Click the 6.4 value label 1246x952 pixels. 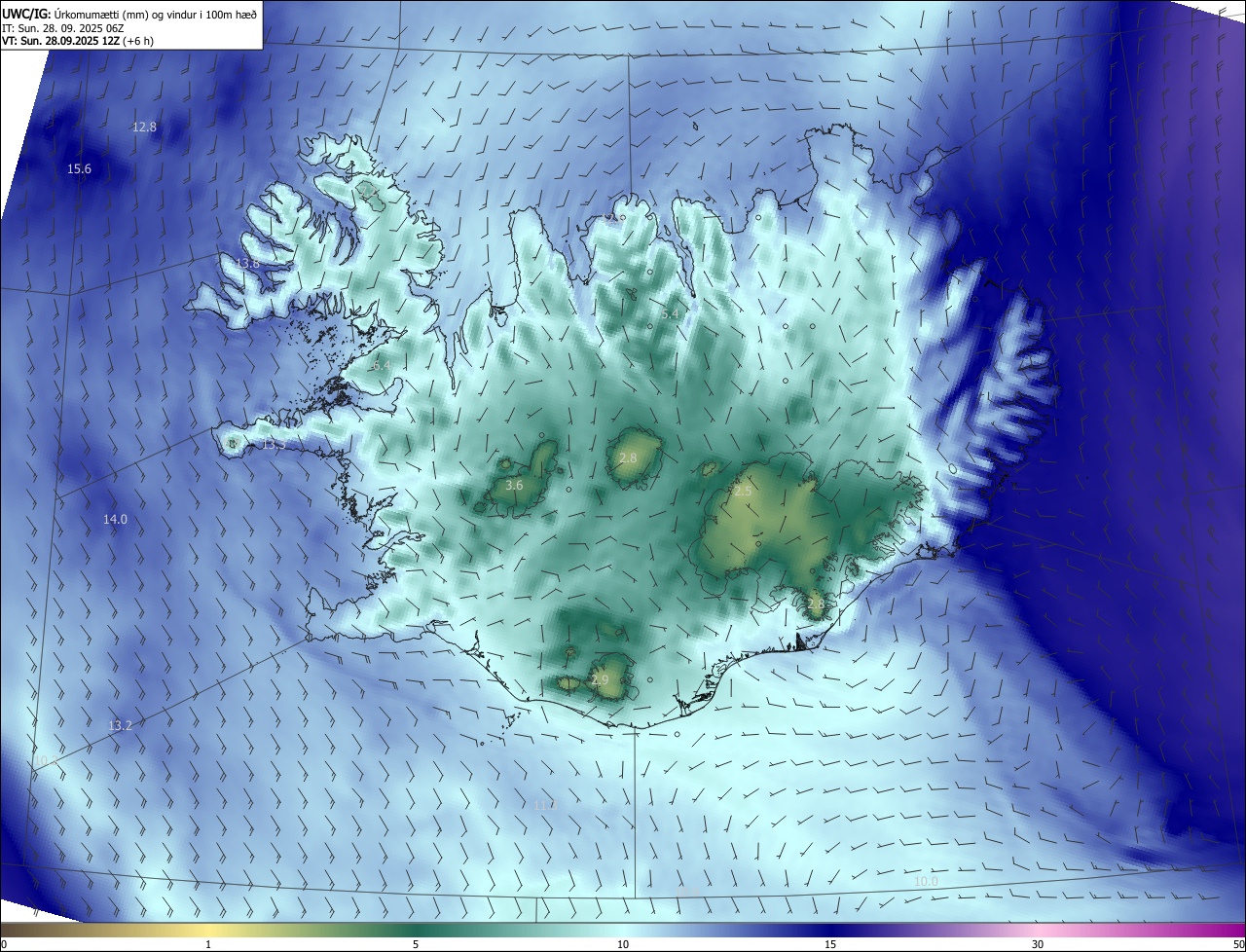click(x=381, y=365)
